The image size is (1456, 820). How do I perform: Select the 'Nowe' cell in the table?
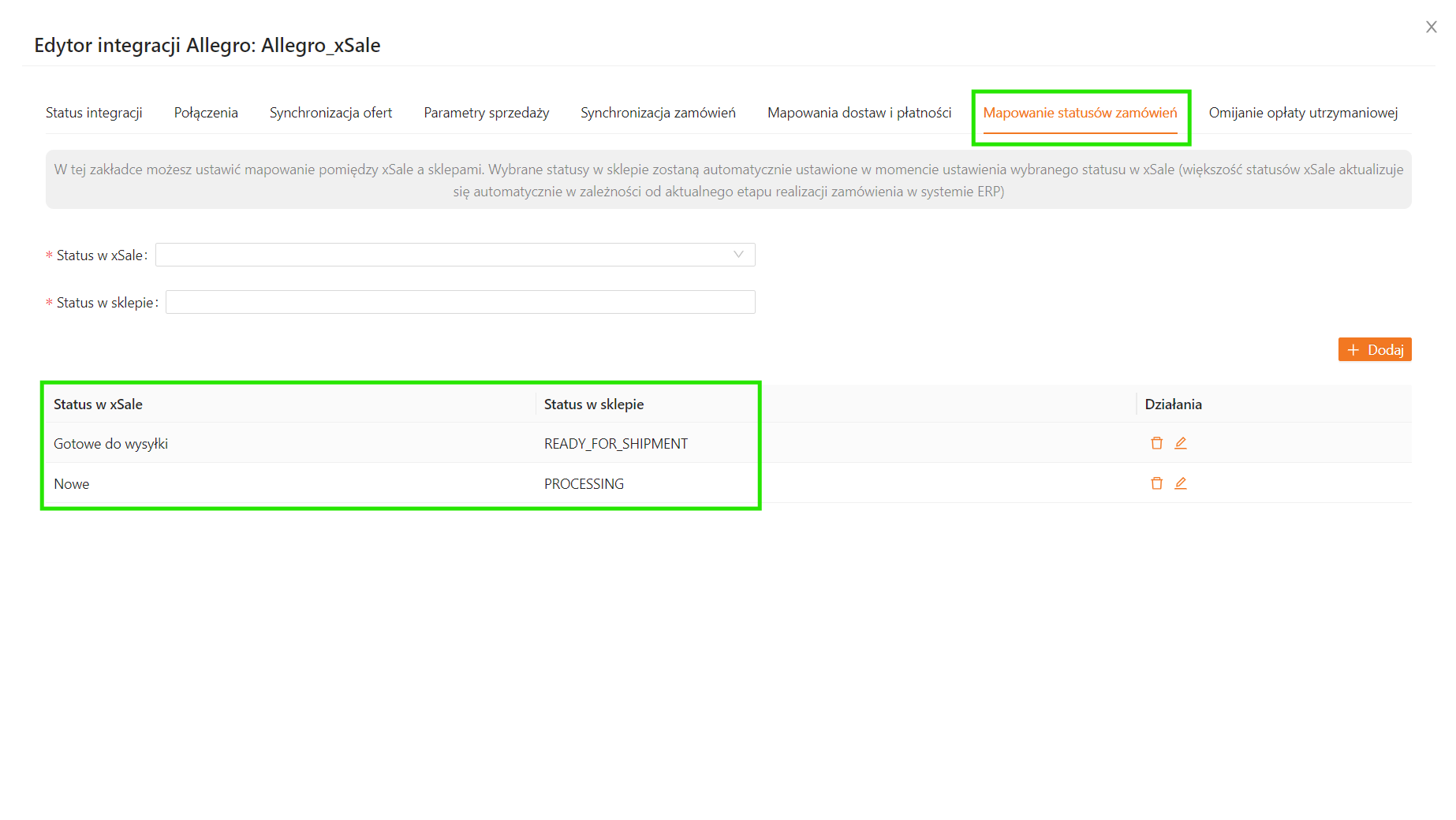72,484
